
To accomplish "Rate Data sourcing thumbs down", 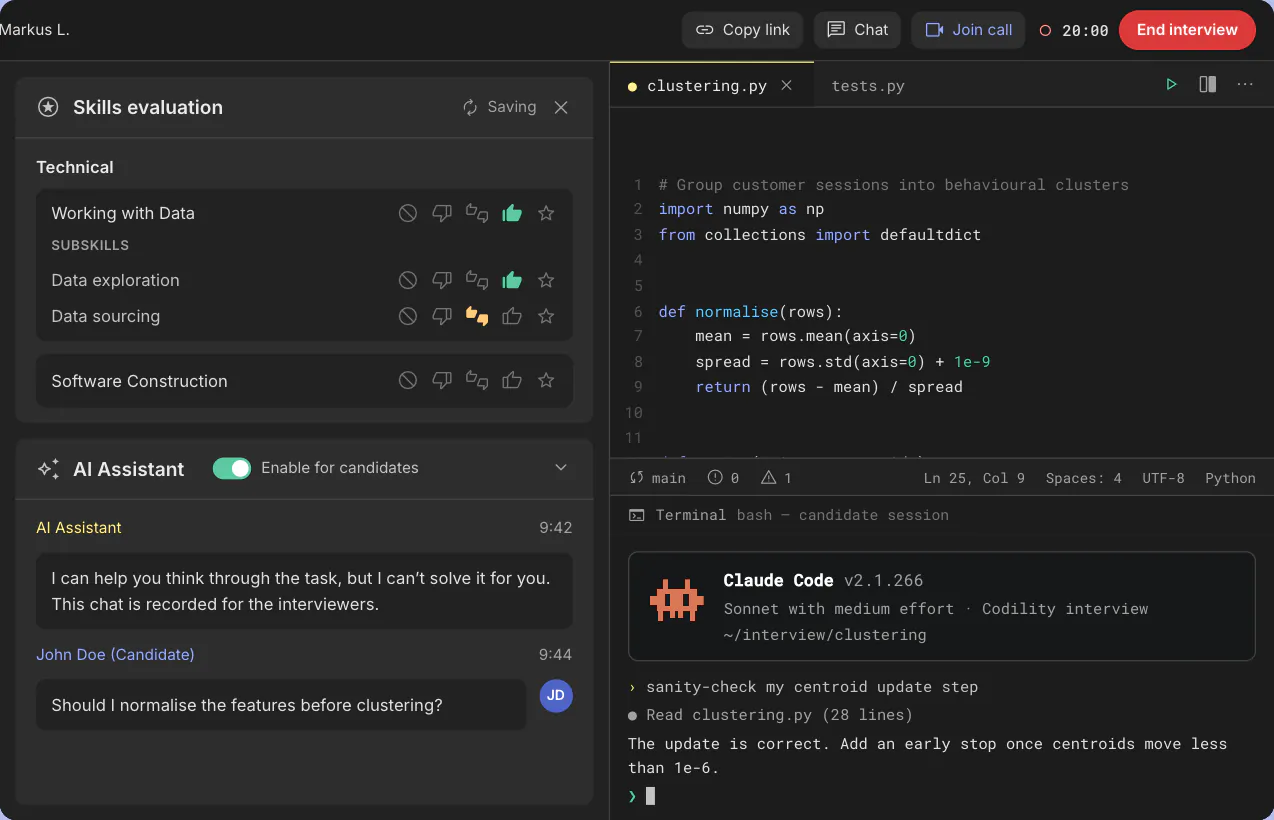I will [442, 316].
